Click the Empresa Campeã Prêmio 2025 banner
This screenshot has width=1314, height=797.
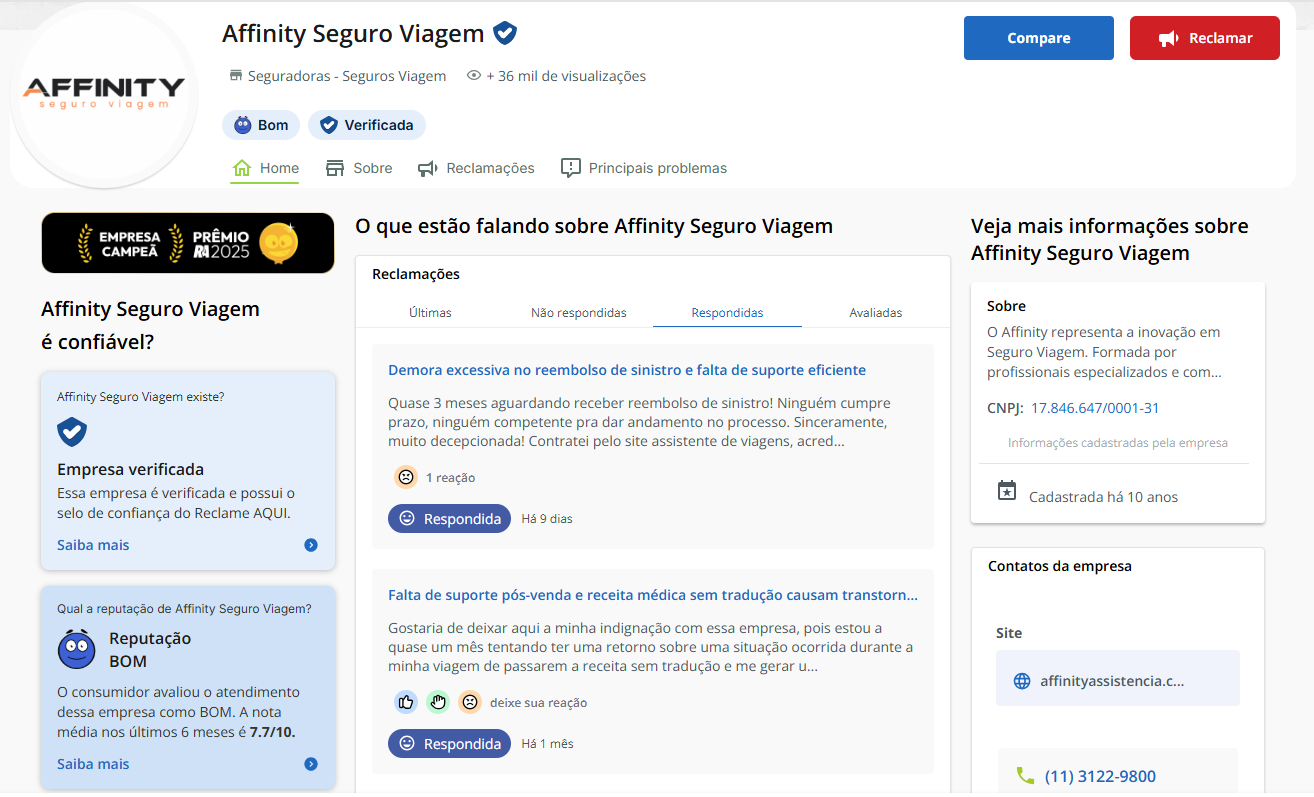point(188,242)
